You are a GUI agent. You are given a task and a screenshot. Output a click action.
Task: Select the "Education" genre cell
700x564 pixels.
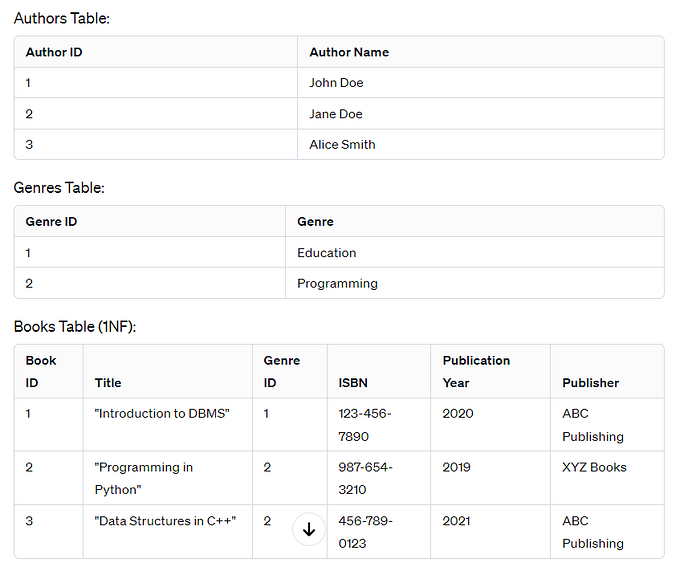326,253
